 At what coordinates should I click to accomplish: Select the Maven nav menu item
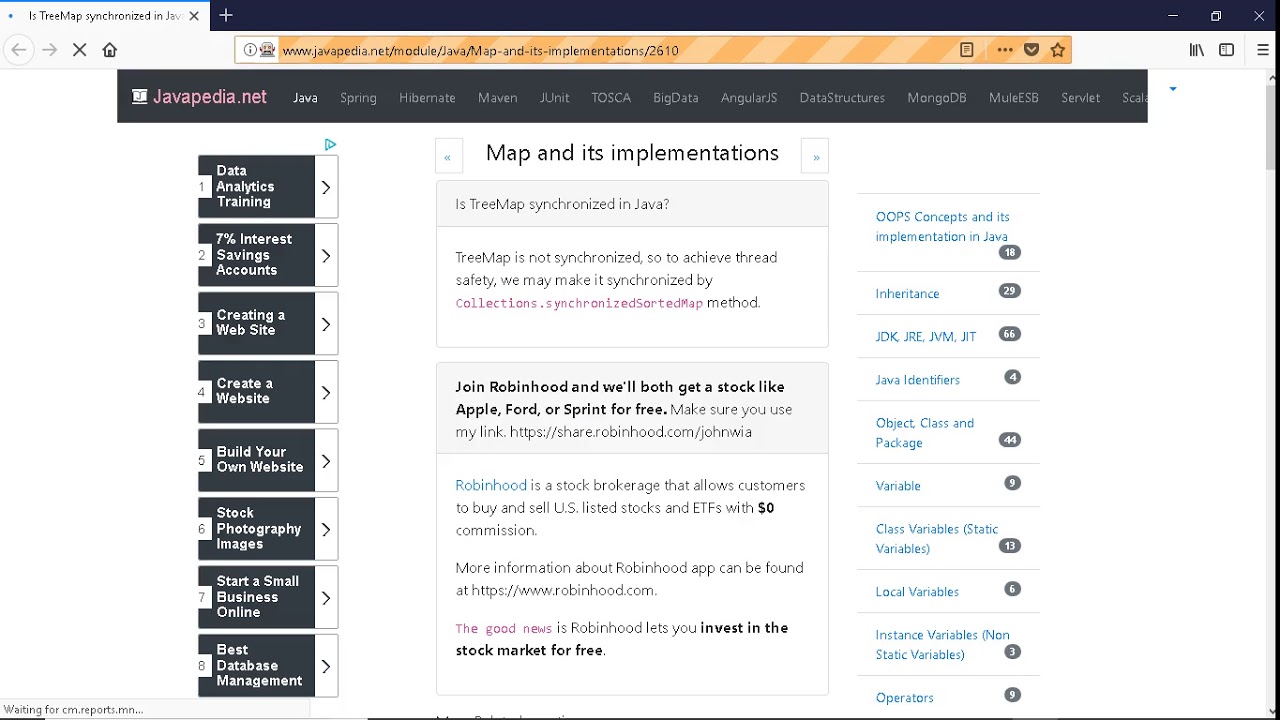click(x=497, y=97)
